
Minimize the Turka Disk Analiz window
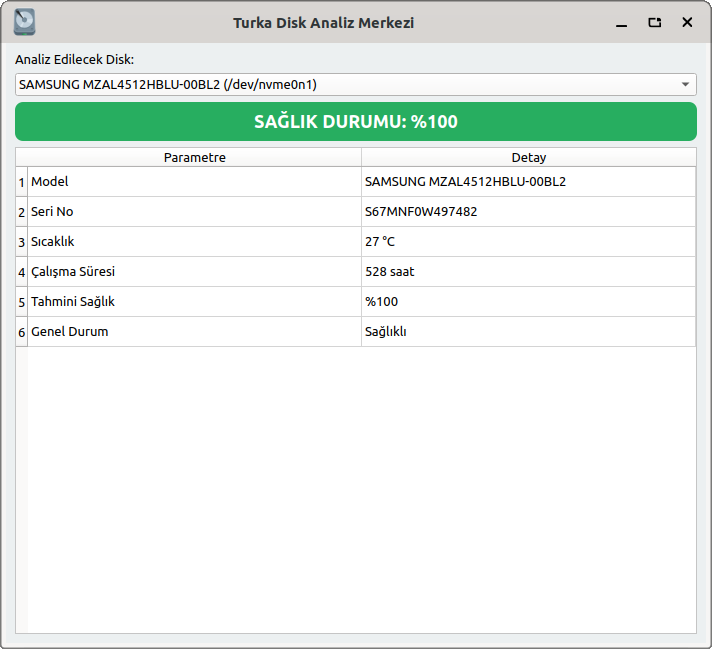point(622,22)
